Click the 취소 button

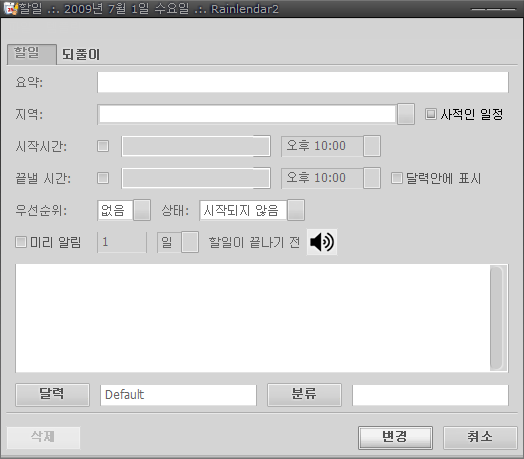pos(480,438)
